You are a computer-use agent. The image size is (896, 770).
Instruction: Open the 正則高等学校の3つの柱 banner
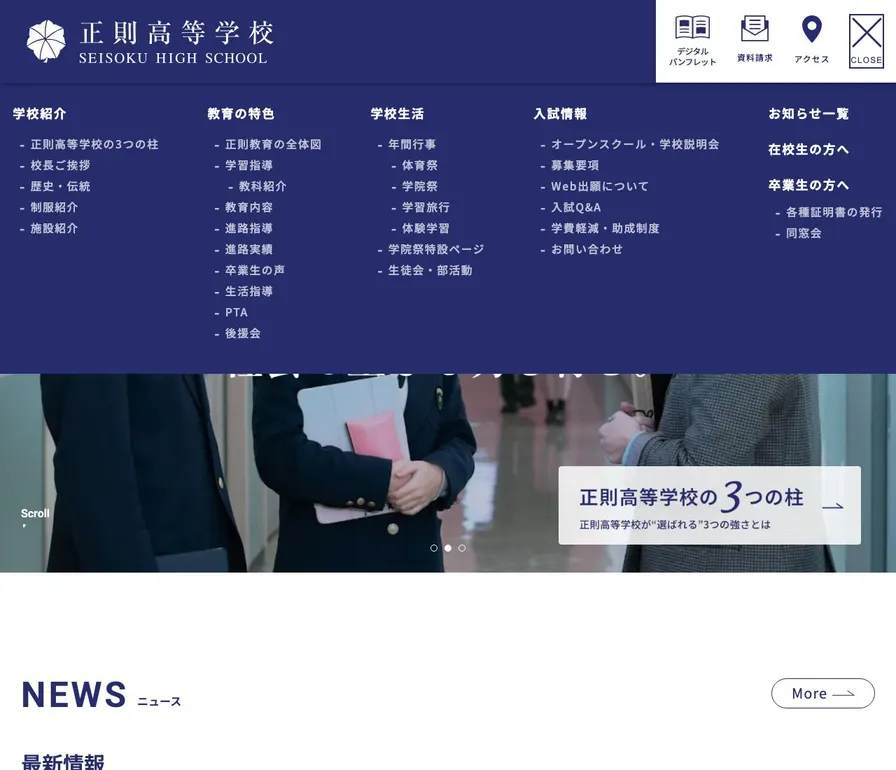click(x=709, y=505)
